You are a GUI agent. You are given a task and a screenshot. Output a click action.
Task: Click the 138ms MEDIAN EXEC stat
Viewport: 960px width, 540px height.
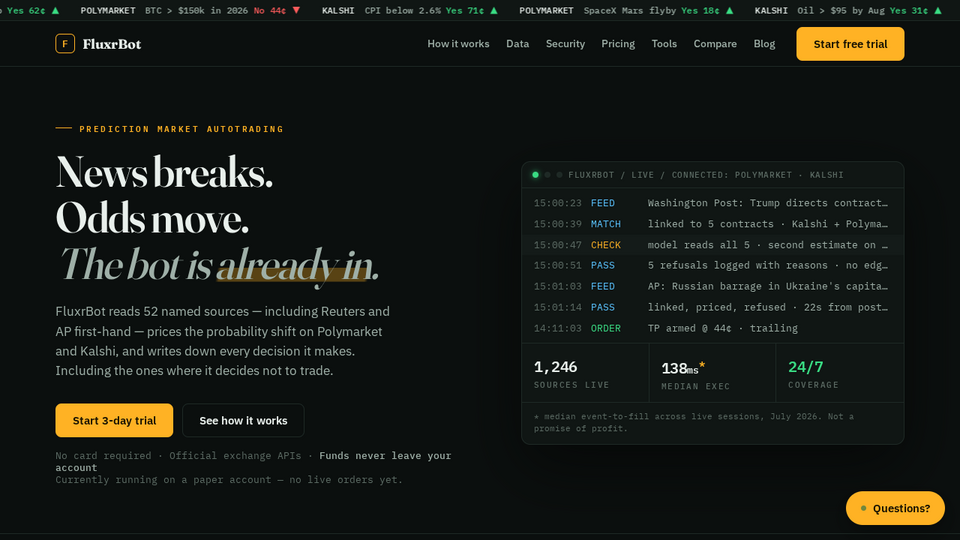(712, 373)
